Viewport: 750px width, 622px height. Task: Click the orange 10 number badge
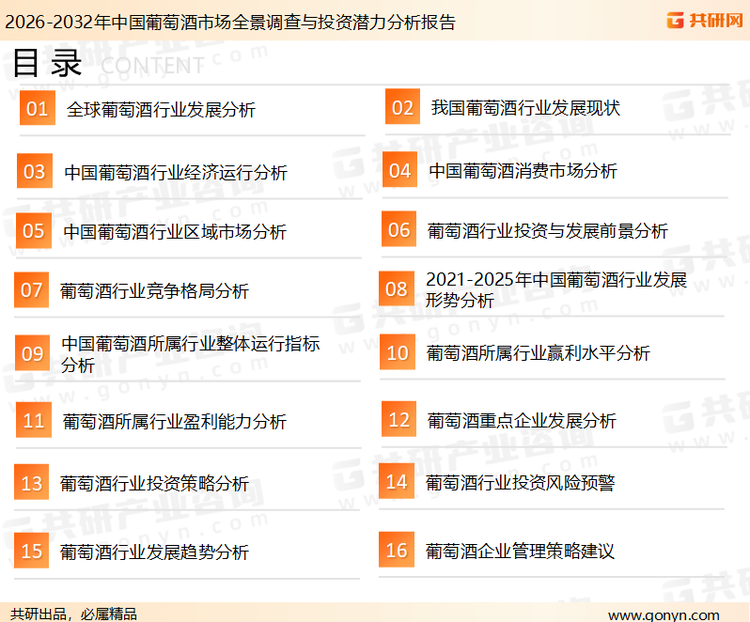pyautogui.click(x=397, y=352)
